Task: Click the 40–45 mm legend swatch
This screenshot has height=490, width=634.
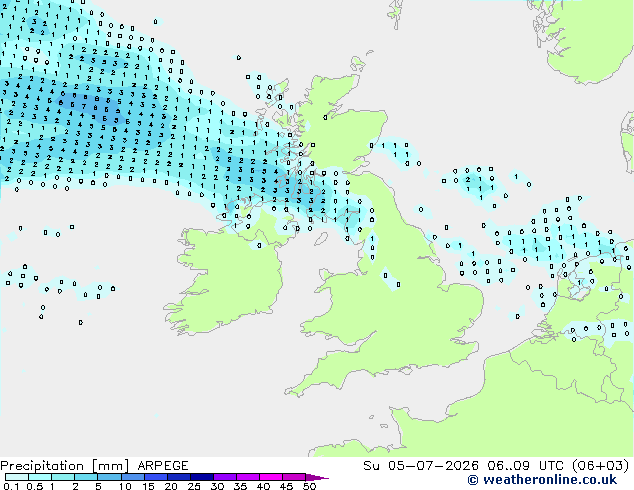Action: click(271, 477)
